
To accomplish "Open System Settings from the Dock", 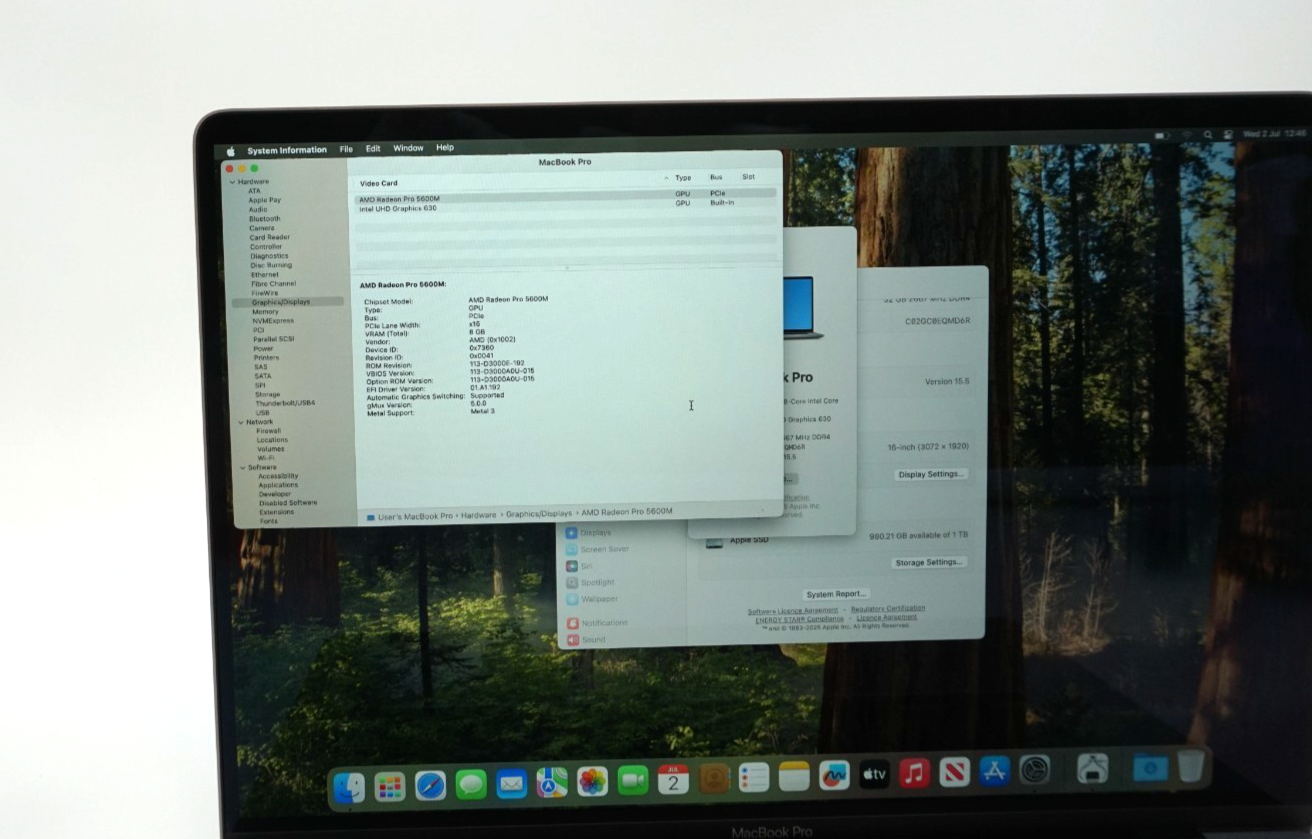I will pos(1035,770).
